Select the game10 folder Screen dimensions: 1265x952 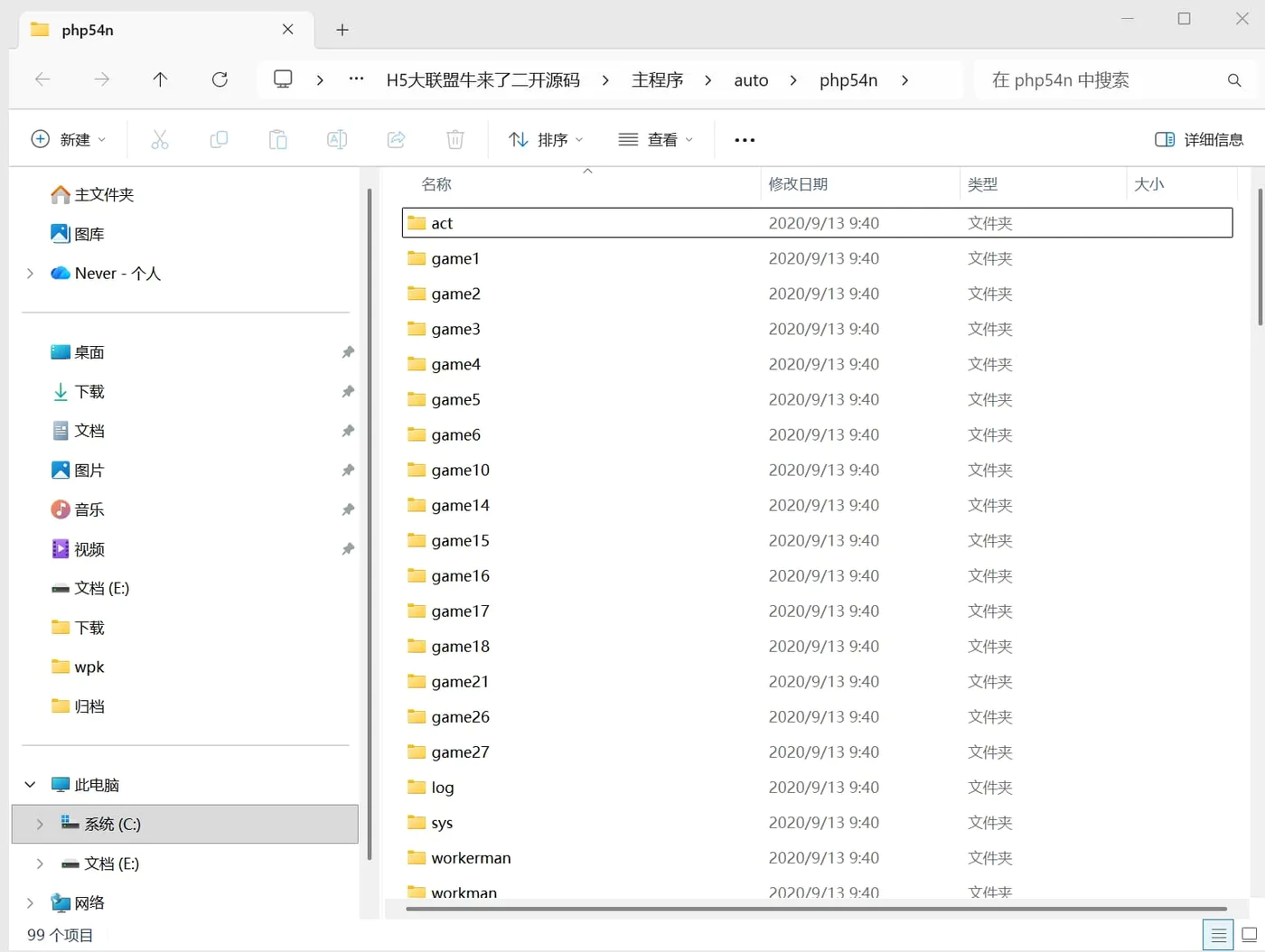pos(817,470)
